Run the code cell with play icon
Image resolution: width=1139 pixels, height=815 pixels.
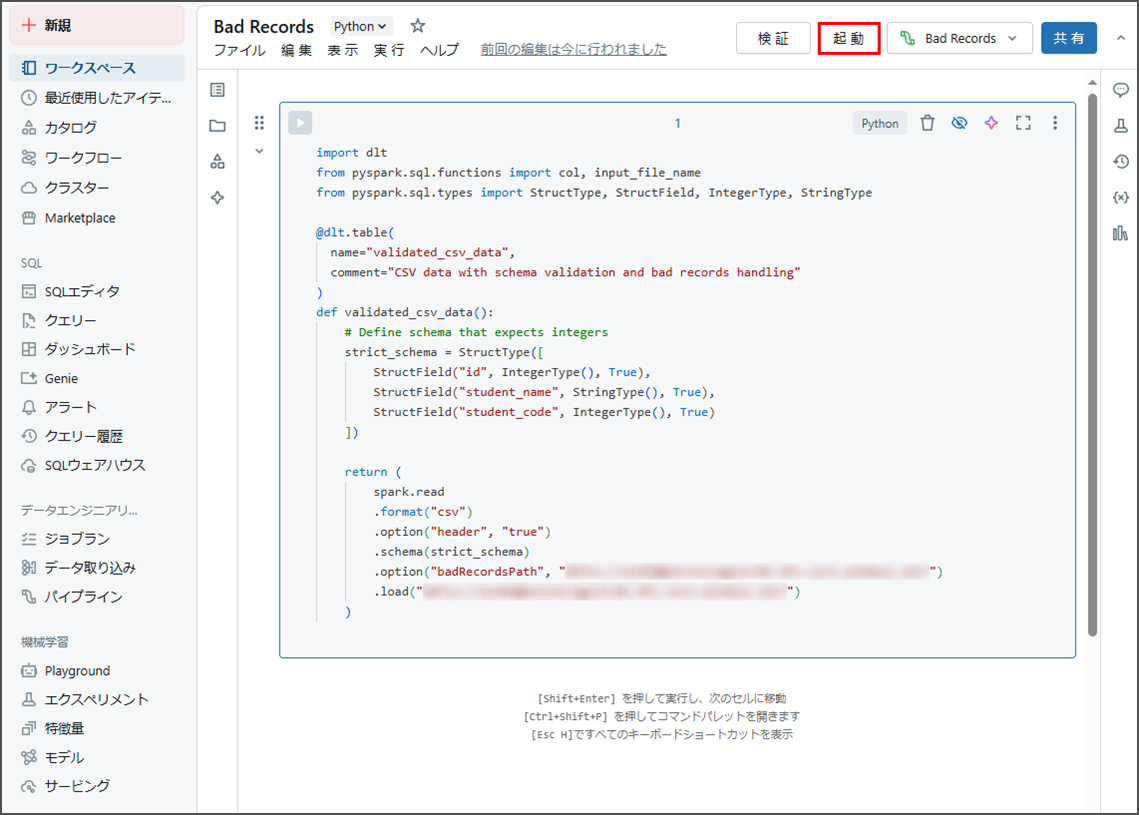[300, 123]
